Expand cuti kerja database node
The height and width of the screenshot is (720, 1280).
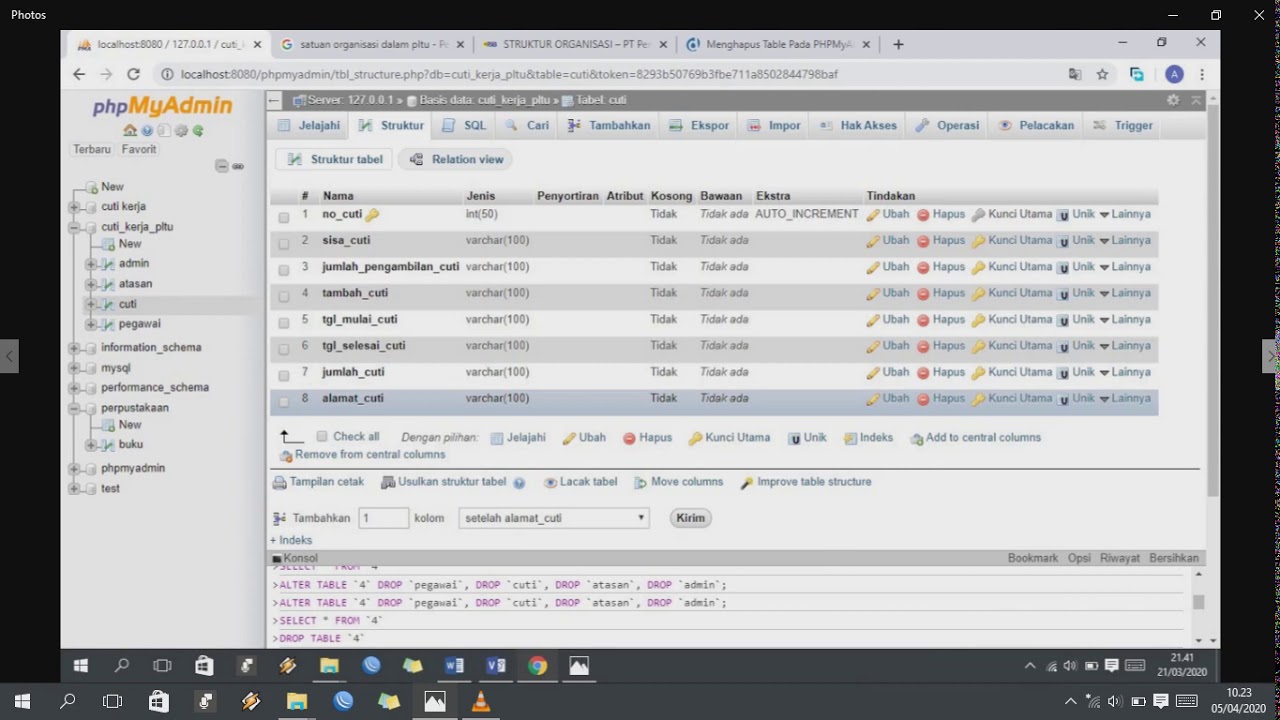74,207
